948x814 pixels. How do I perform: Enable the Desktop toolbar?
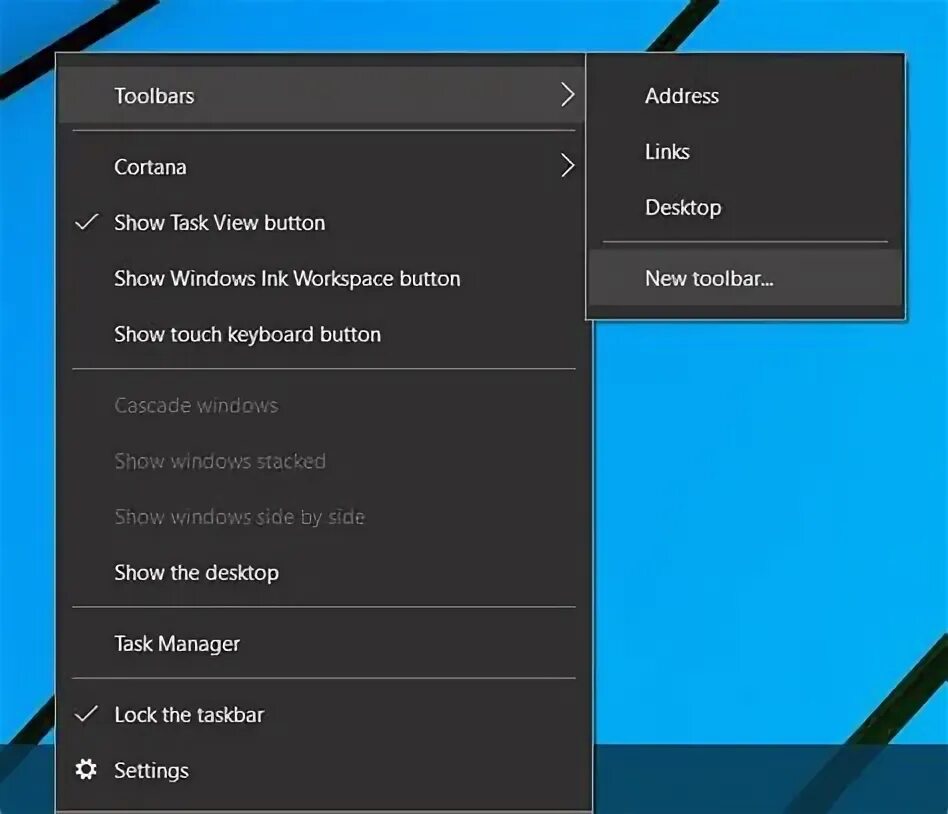point(745,207)
